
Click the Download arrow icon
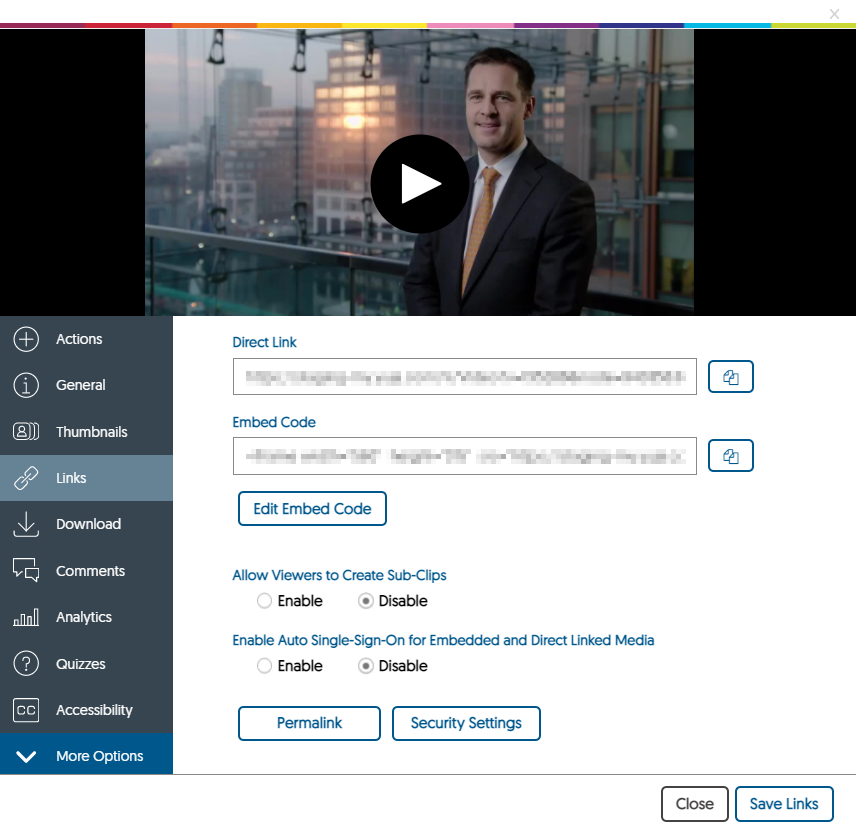[26, 524]
